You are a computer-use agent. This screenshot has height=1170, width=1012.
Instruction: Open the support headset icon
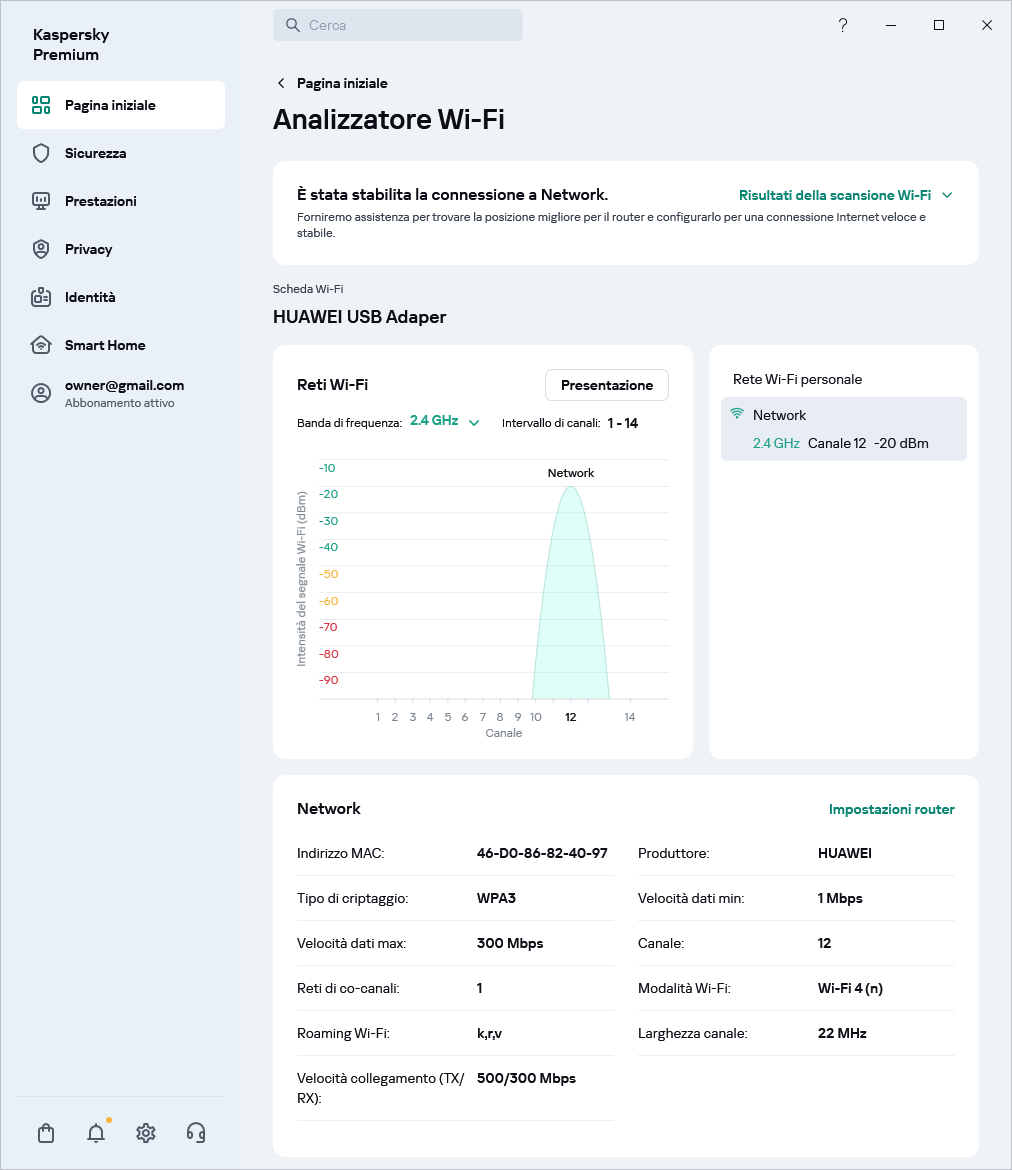tap(196, 1133)
